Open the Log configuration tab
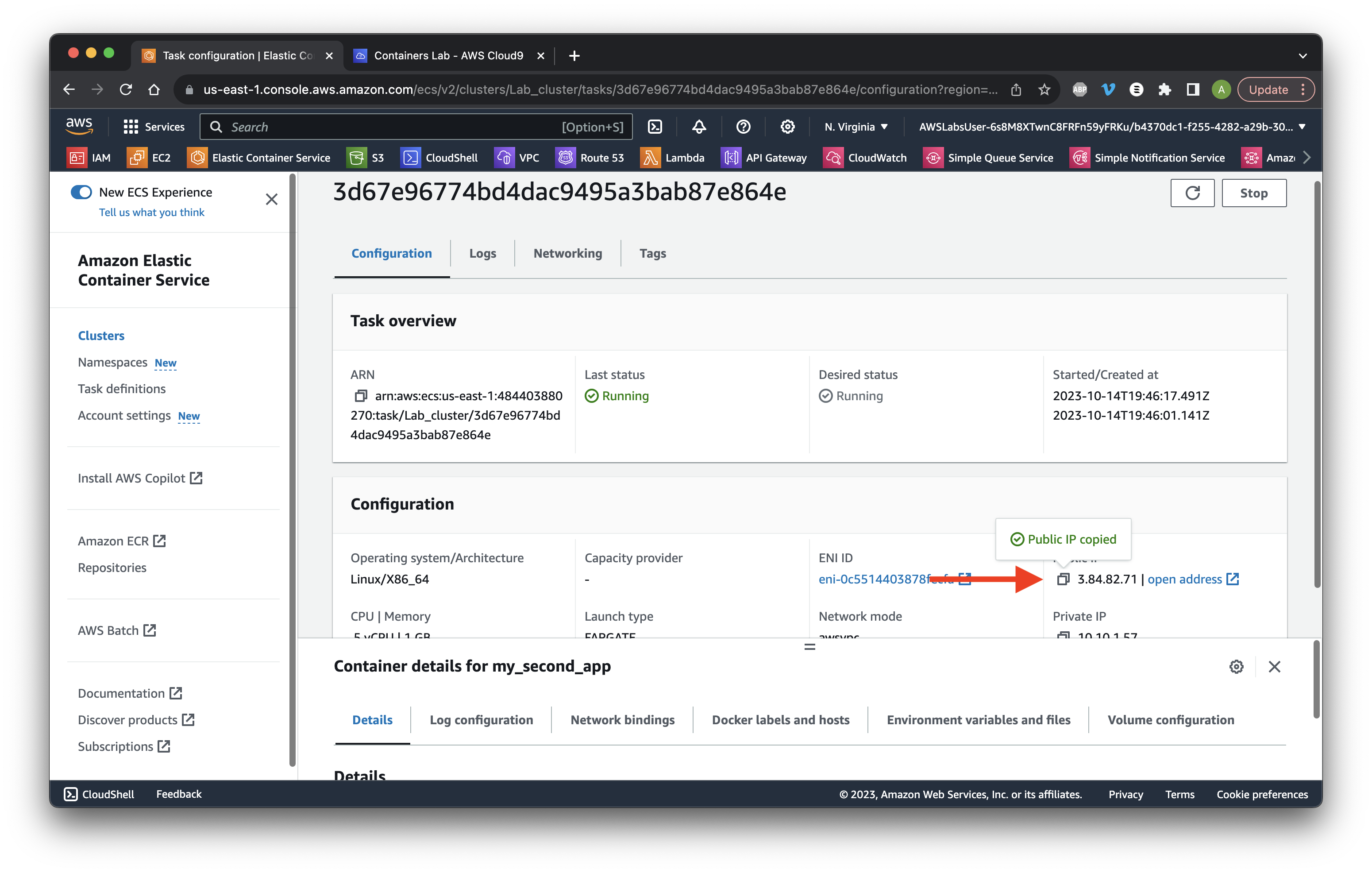 click(481, 720)
